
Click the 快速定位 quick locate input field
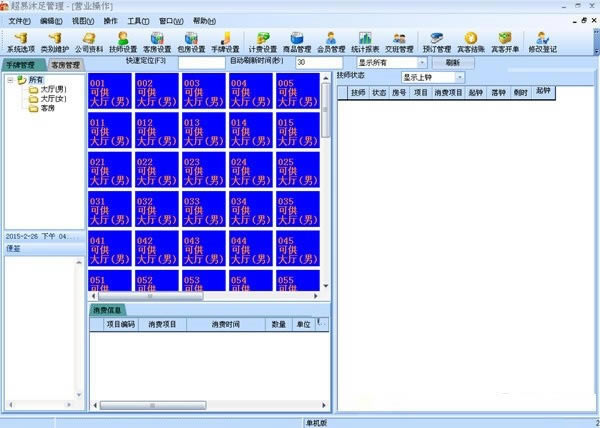[202, 62]
